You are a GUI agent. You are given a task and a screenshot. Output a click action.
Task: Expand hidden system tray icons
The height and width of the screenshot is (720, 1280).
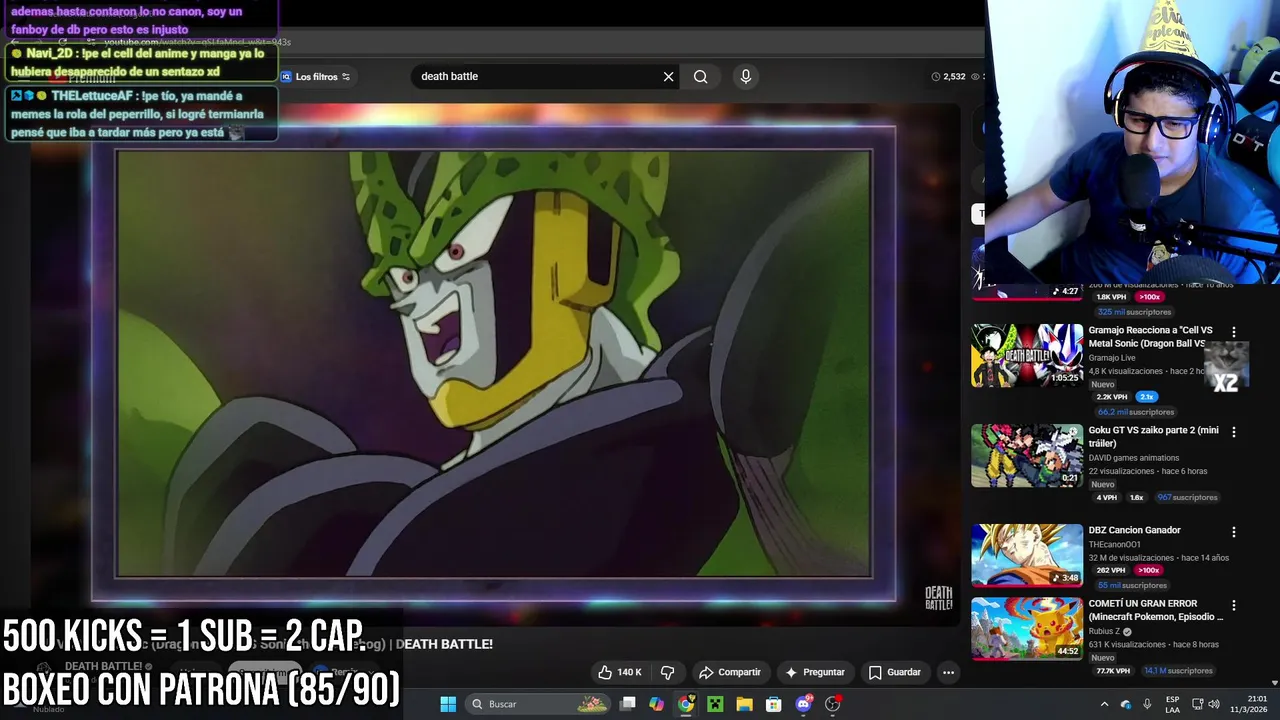1104,704
